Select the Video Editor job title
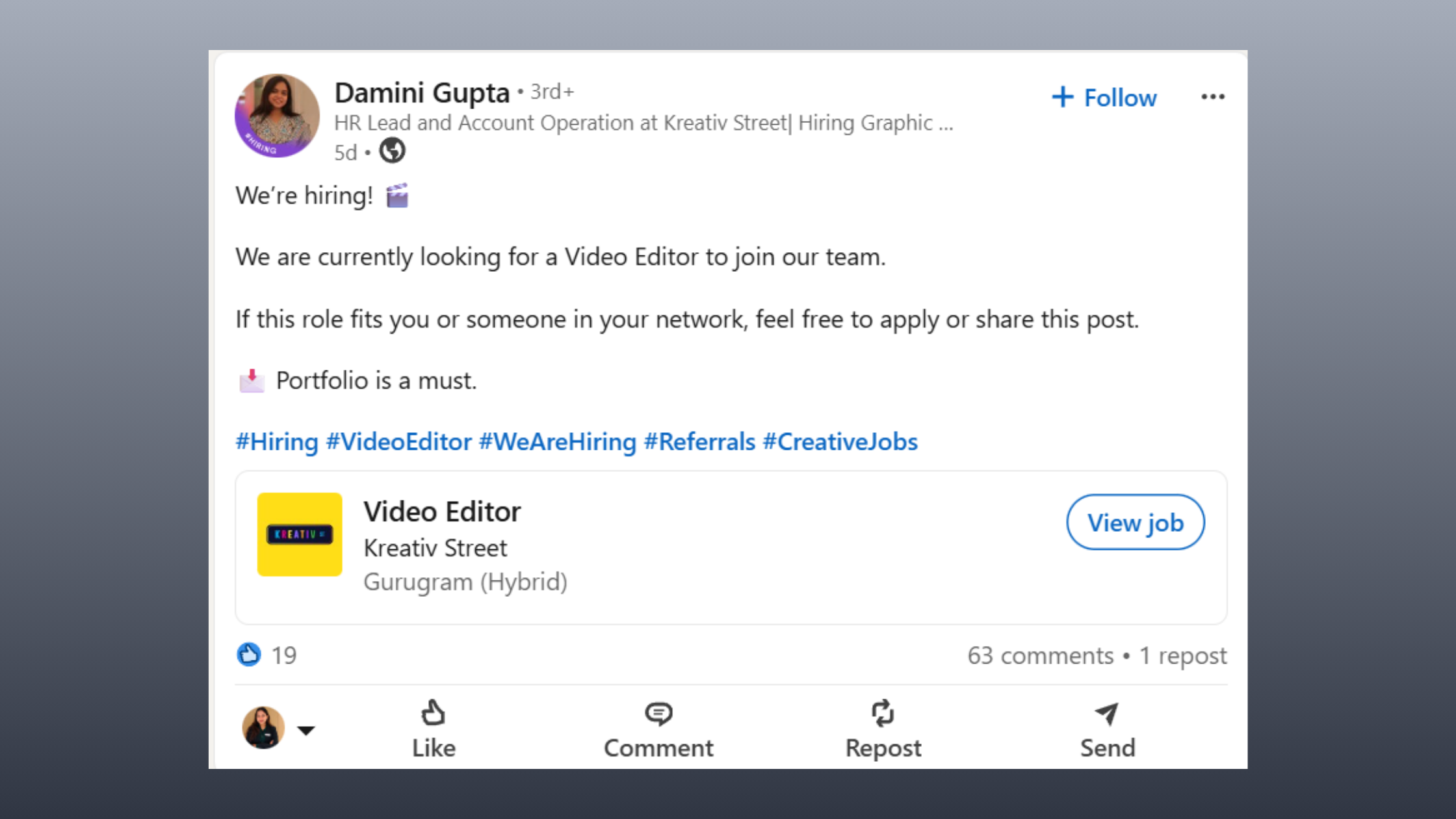Image resolution: width=1456 pixels, height=819 pixels. (443, 512)
